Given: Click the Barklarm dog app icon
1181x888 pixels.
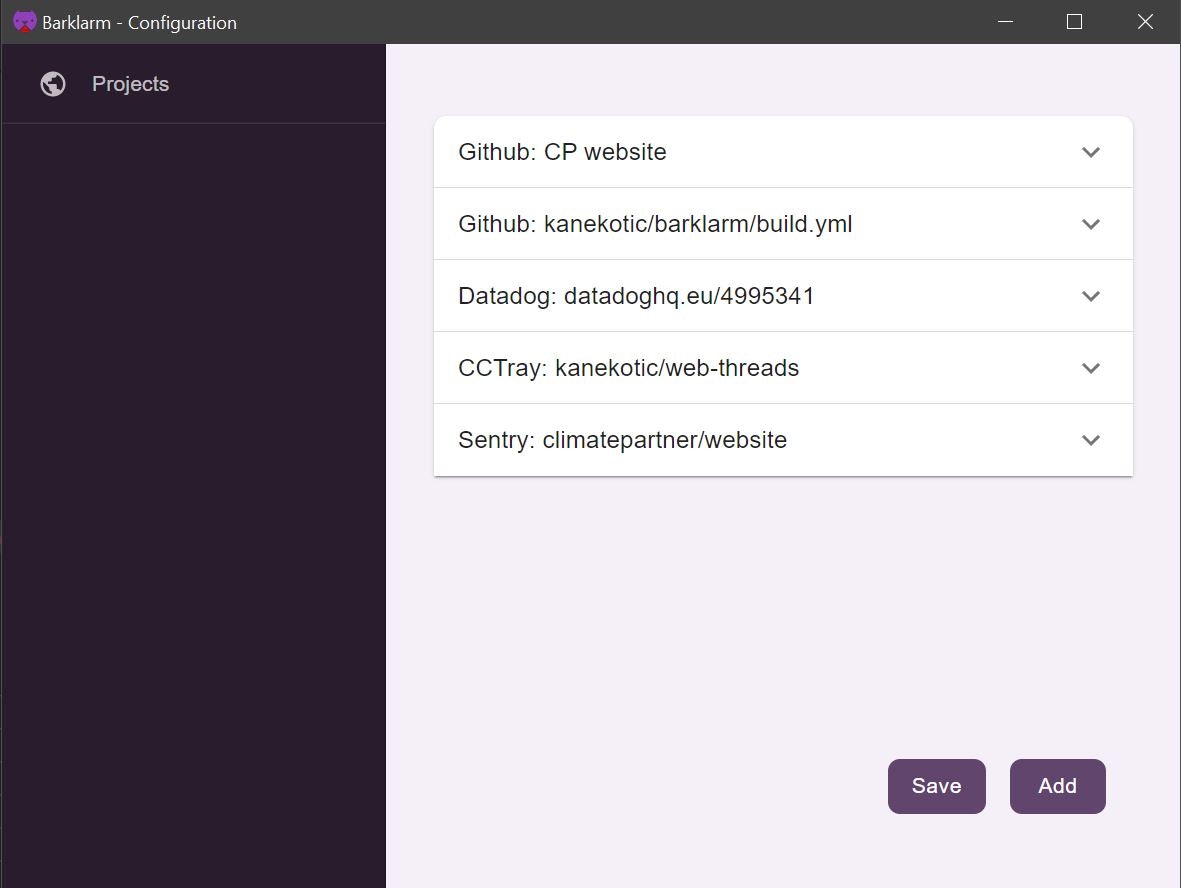Looking at the screenshot, I should click(25, 22).
